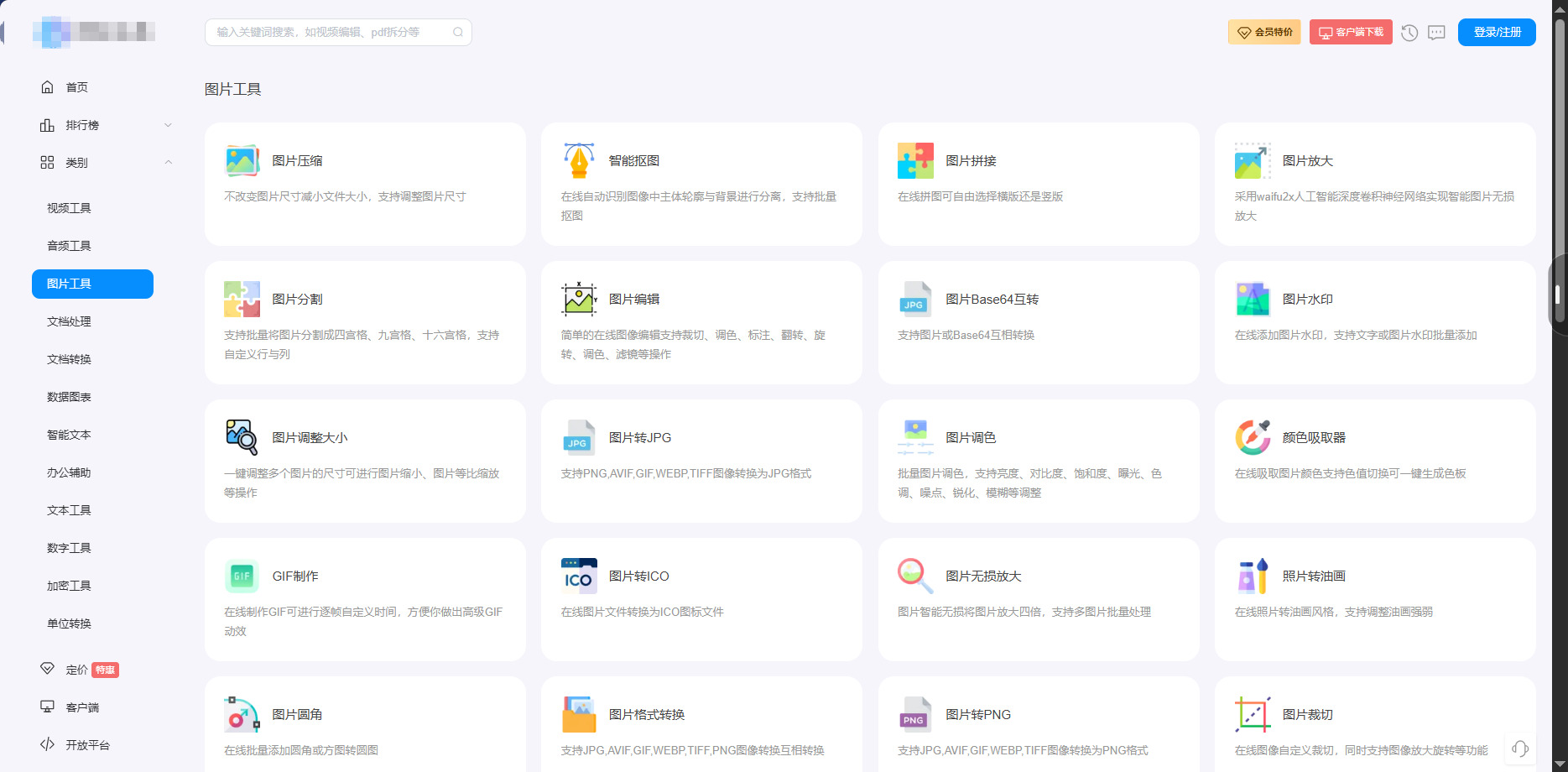Viewport: 1568px width, 772px height.
Task: Open the 图片压缩 tool icon
Action: (x=242, y=160)
